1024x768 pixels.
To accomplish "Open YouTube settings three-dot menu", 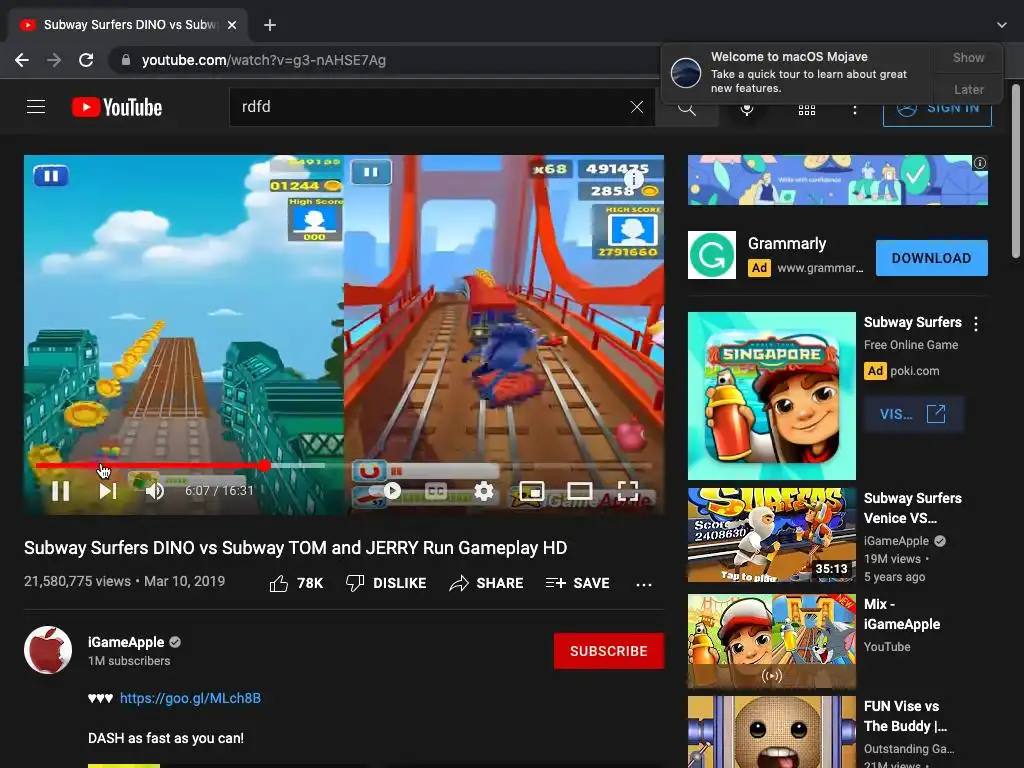I will tap(854, 110).
